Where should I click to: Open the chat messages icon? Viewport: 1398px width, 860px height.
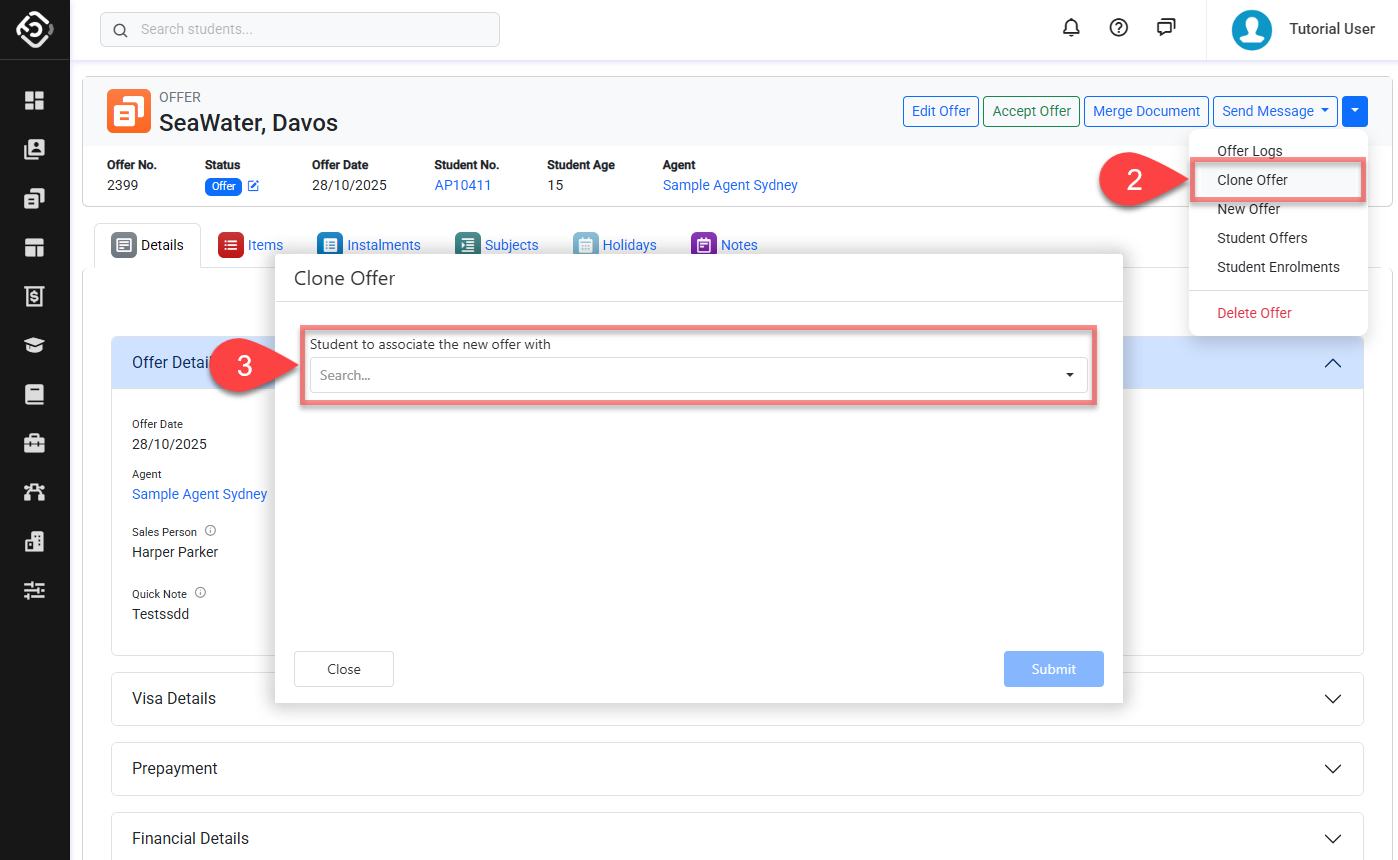(1166, 28)
